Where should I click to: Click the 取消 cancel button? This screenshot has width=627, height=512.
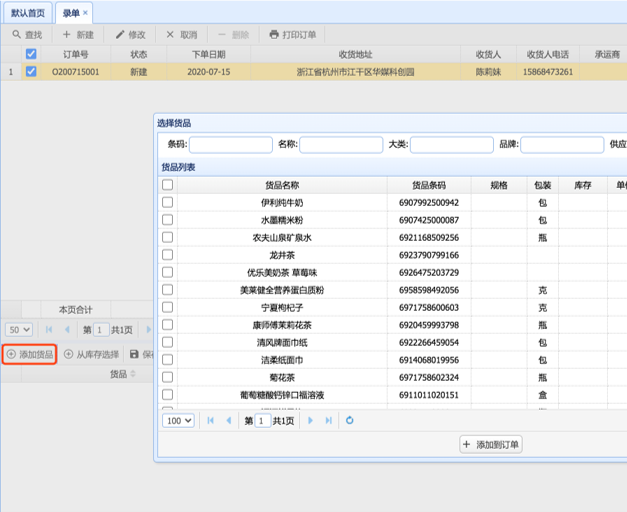click(x=182, y=35)
